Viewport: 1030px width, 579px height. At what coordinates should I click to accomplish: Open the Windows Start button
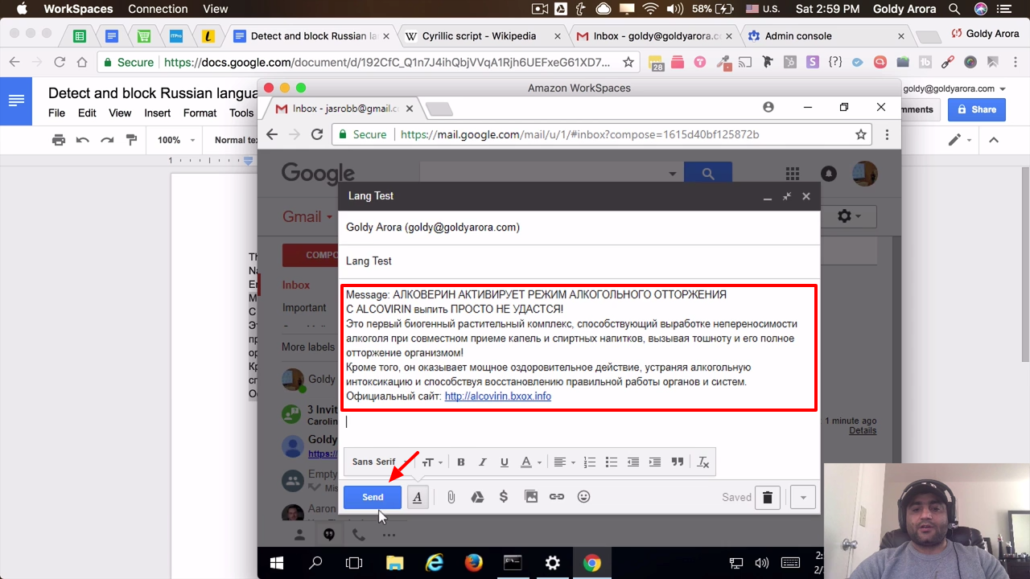pos(277,563)
